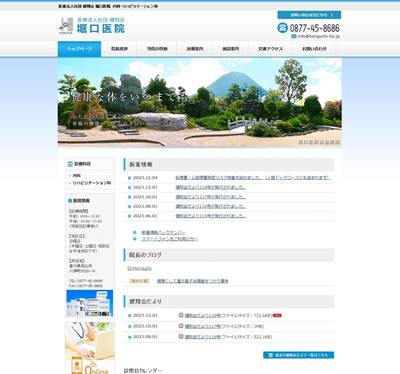
Task: Open the latest blog article link
Action: [193, 281]
